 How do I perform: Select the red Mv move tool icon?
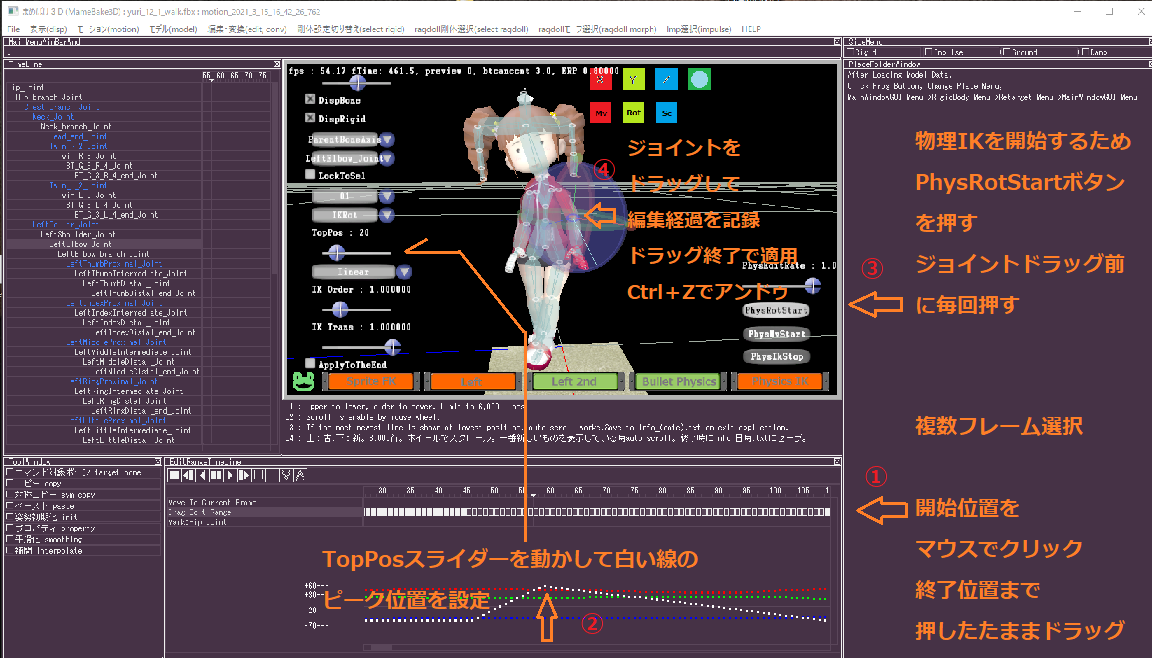point(600,113)
